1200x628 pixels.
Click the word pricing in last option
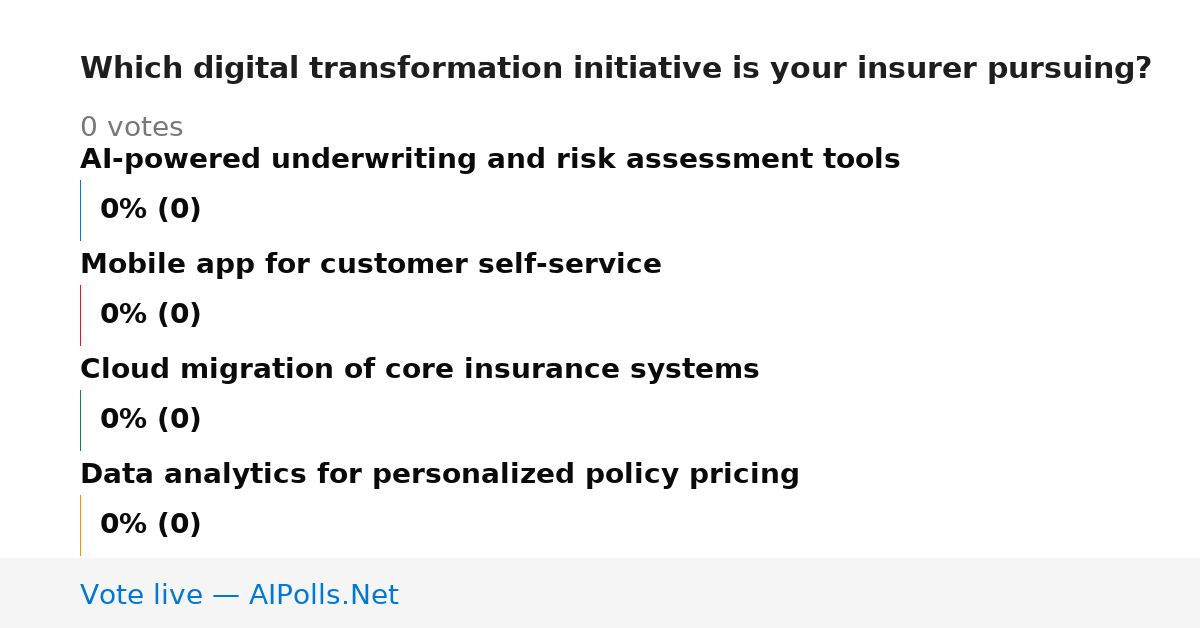tap(742, 475)
